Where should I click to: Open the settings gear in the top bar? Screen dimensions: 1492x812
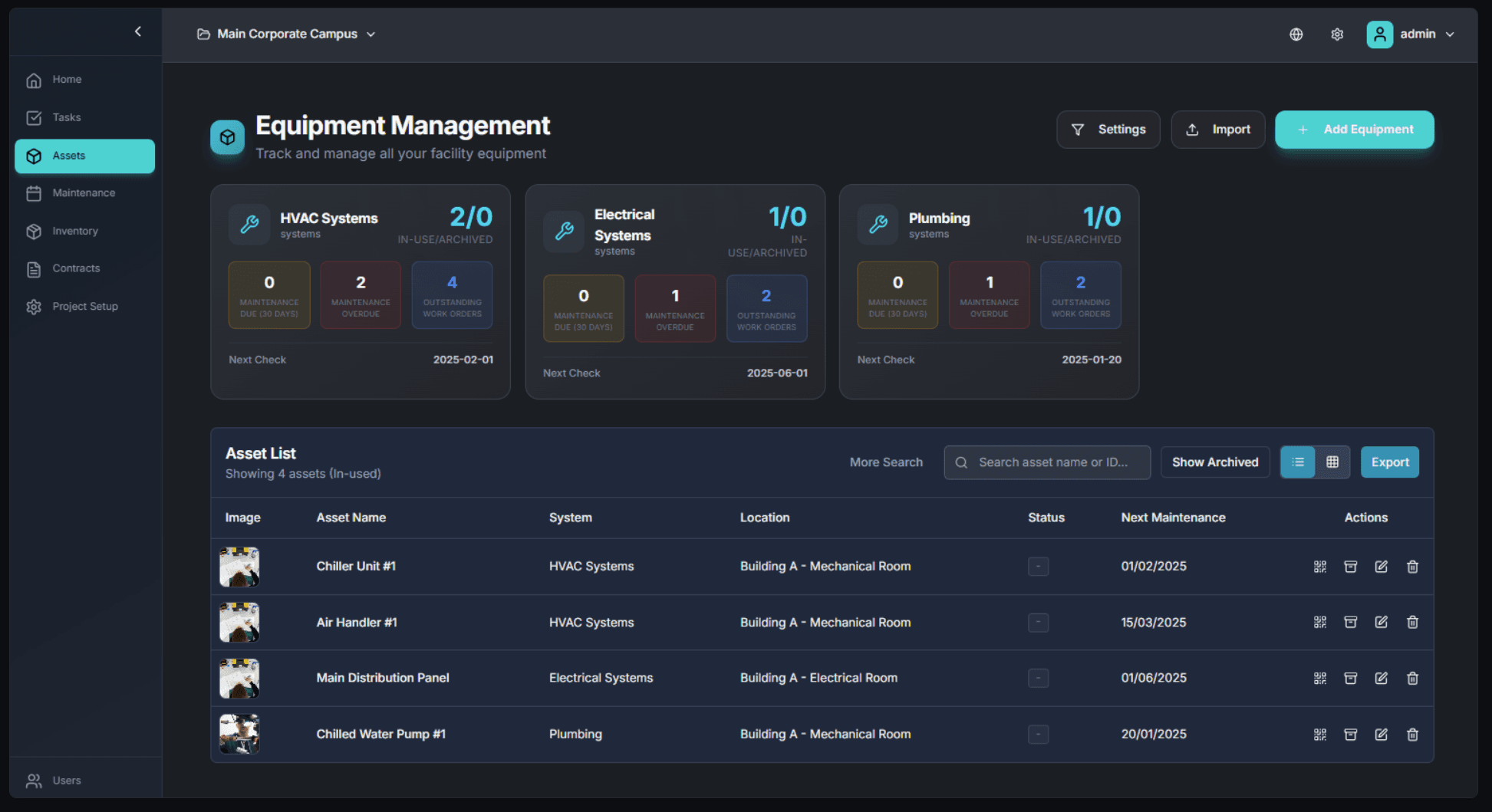tap(1337, 34)
